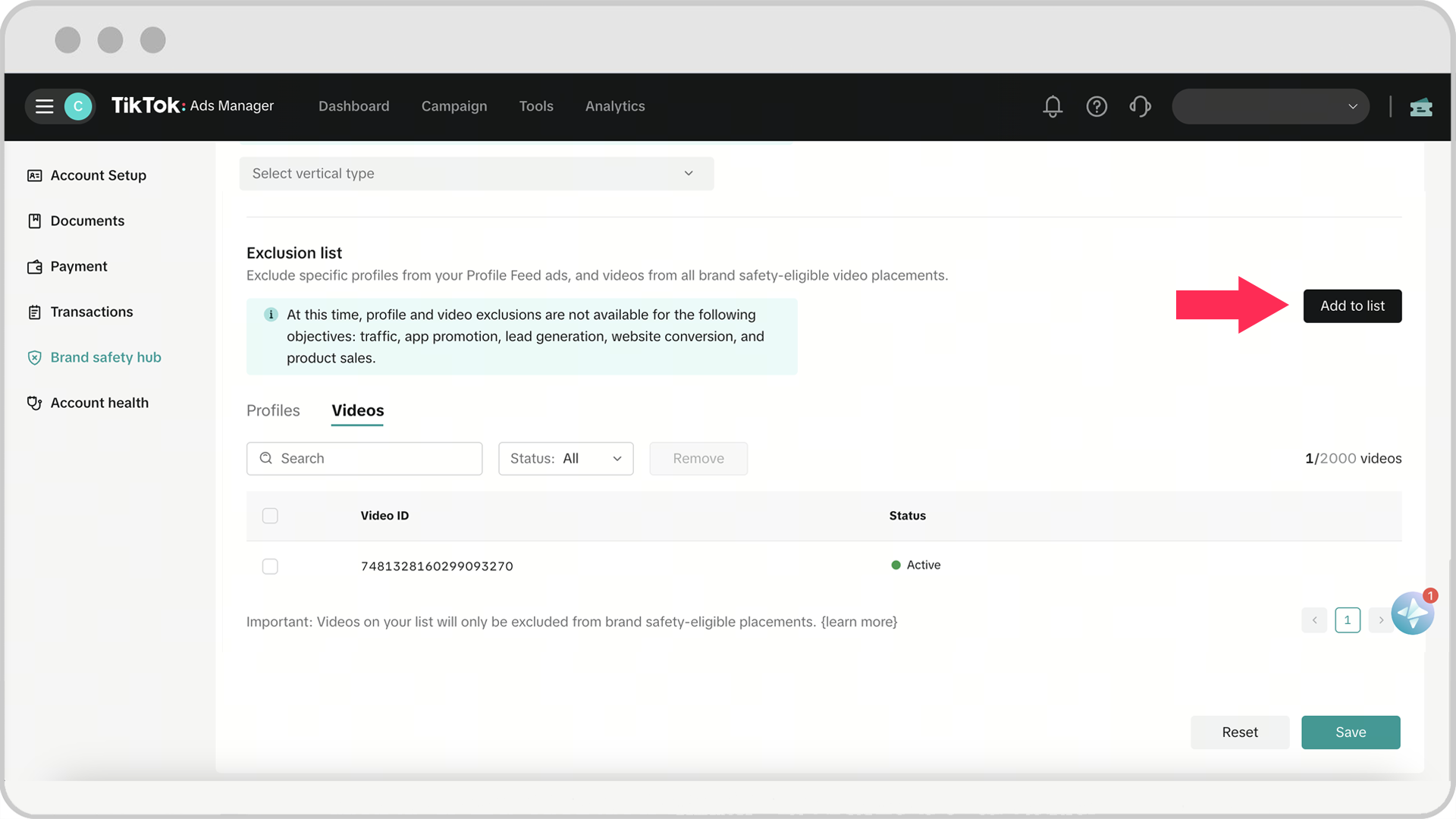1456x819 pixels.
Task: Open the notifications bell
Action: (x=1053, y=106)
